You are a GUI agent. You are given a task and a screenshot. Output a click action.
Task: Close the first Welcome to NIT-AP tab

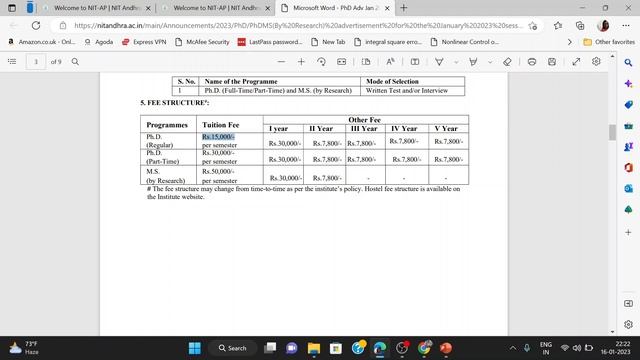pyautogui.click(x=148, y=8)
